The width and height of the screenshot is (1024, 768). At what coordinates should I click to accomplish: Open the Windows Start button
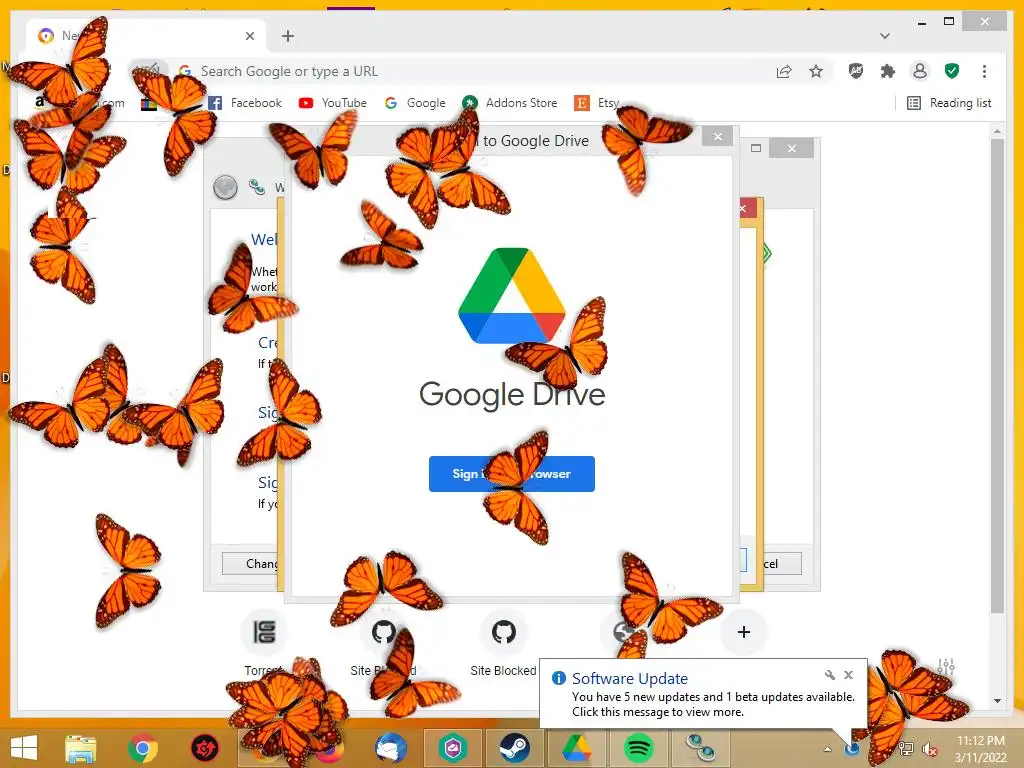point(24,748)
